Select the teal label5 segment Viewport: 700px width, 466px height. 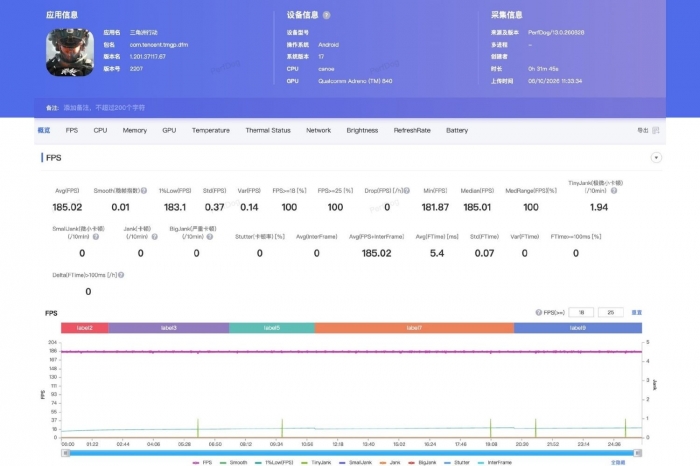click(x=271, y=328)
